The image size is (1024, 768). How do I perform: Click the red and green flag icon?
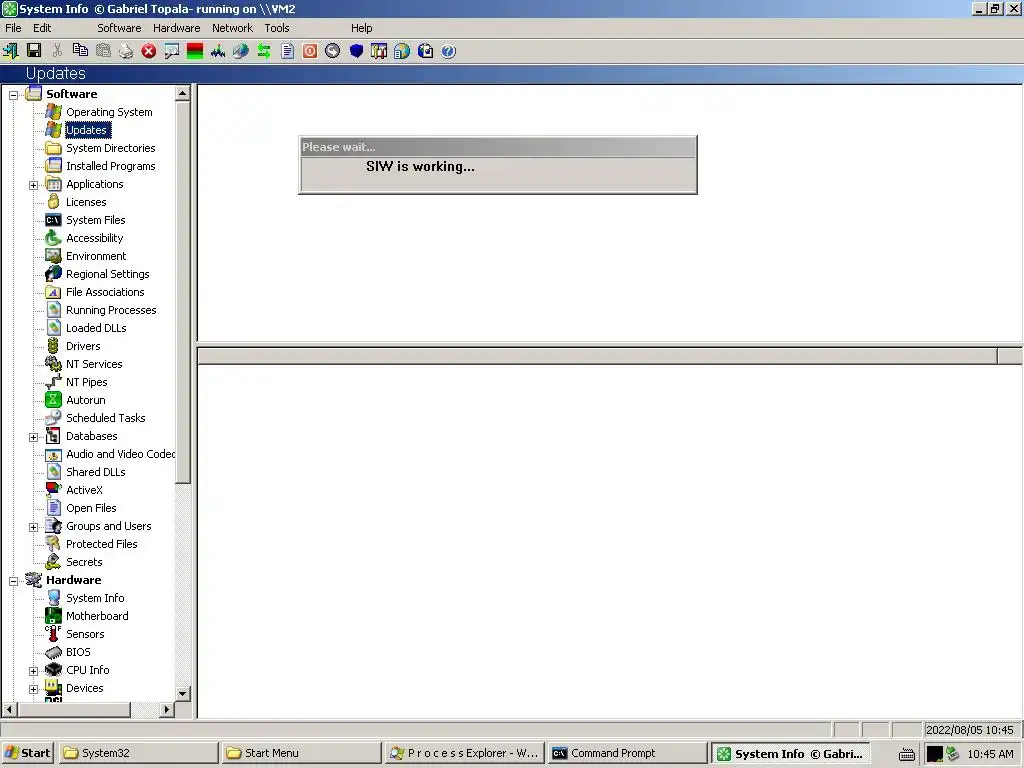(195, 51)
